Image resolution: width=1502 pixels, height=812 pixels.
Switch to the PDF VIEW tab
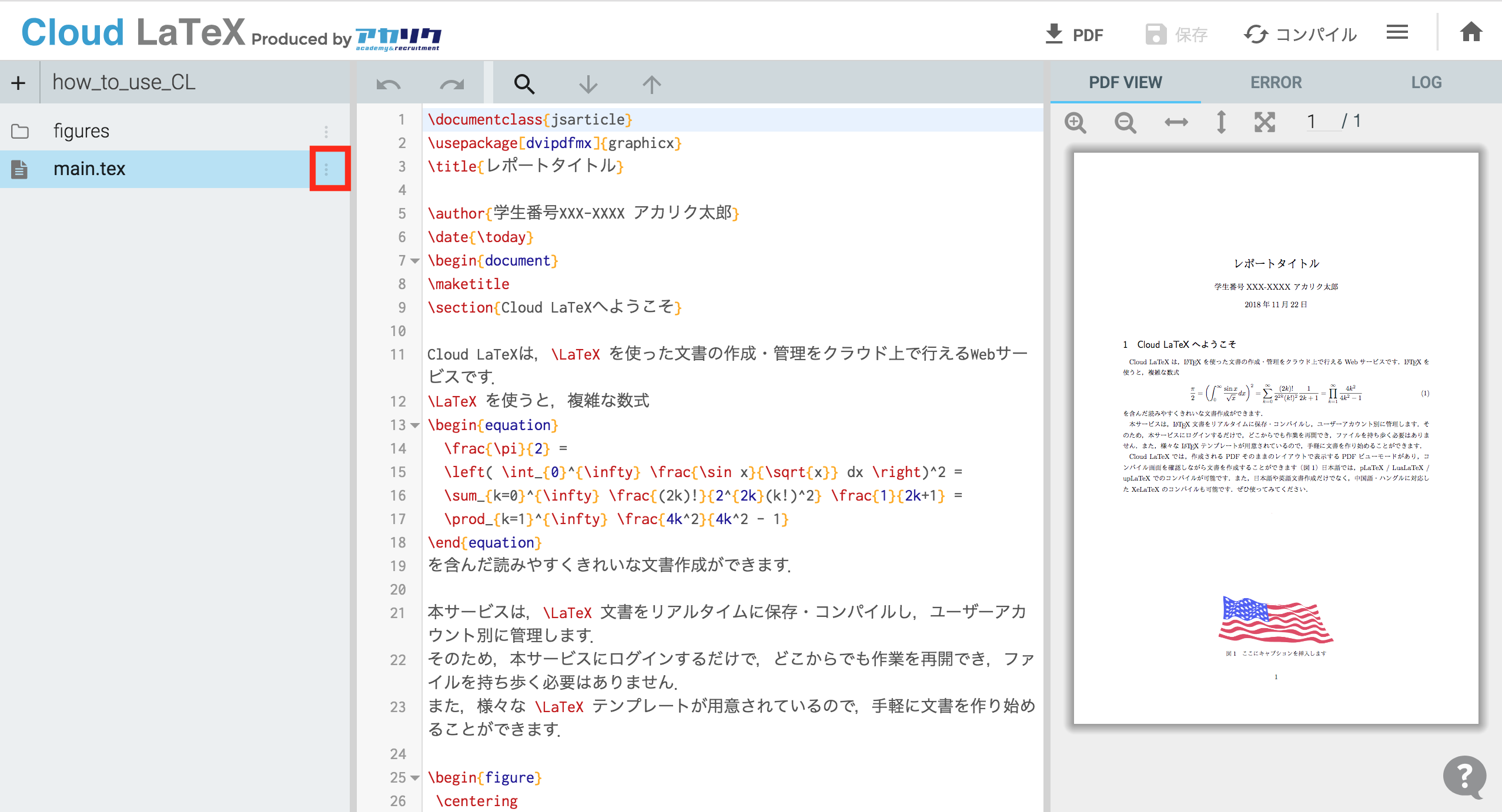(1125, 82)
